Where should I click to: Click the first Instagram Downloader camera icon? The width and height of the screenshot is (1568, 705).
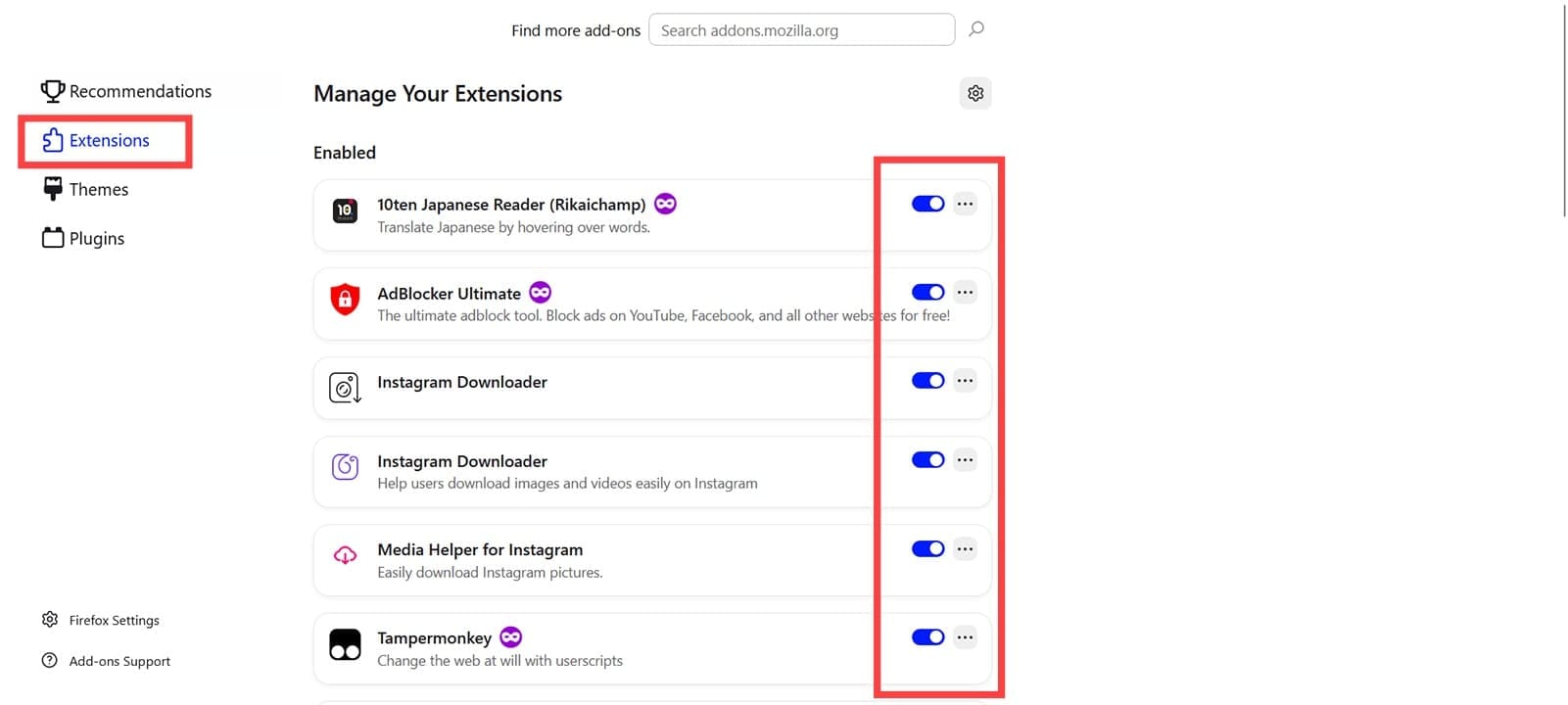tap(345, 388)
